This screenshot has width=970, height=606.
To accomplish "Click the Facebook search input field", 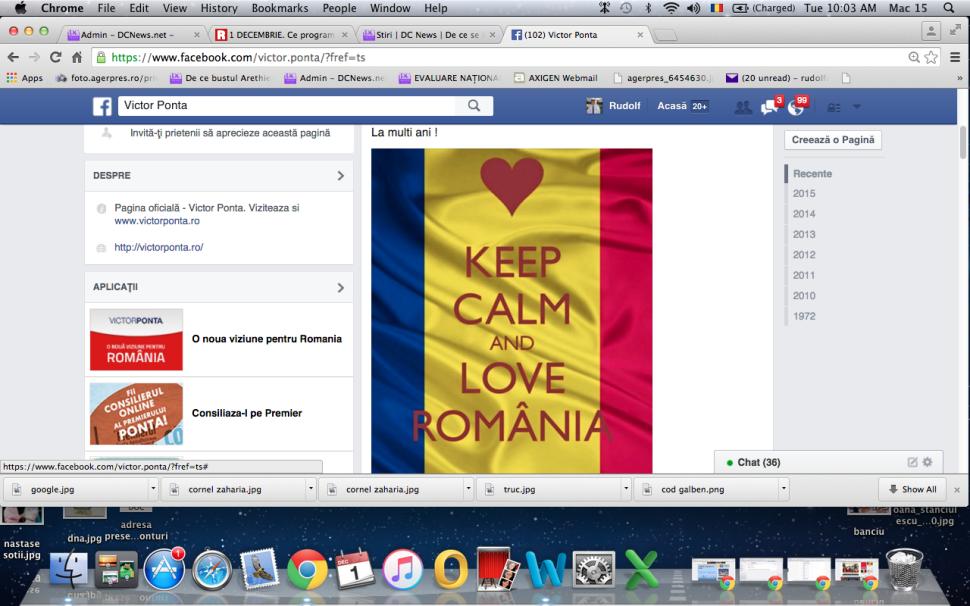I will pyautogui.click(x=285, y=105).
